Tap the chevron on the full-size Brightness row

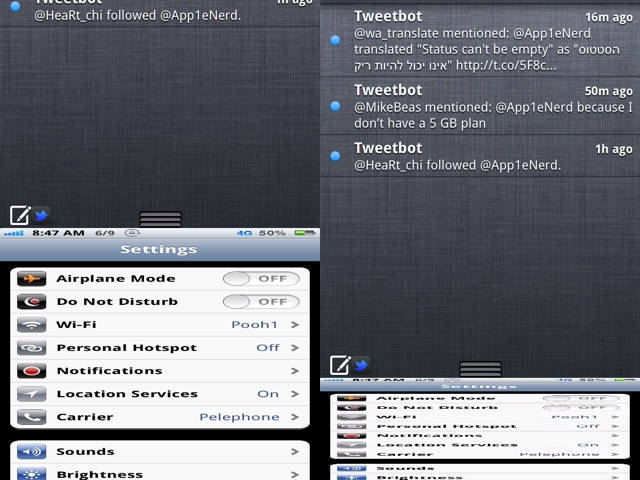point(295,475)
